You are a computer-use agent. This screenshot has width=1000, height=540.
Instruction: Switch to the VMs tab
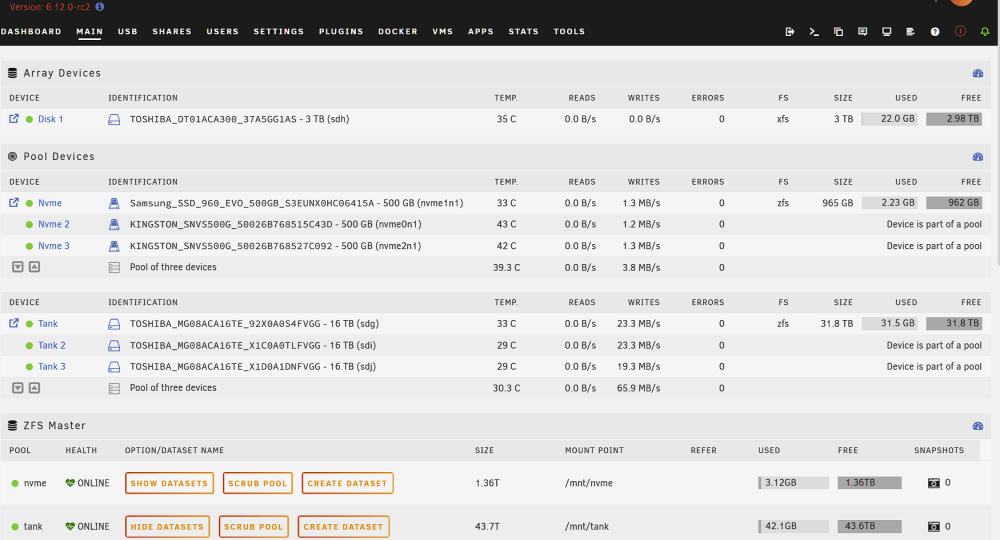(443, 31)
